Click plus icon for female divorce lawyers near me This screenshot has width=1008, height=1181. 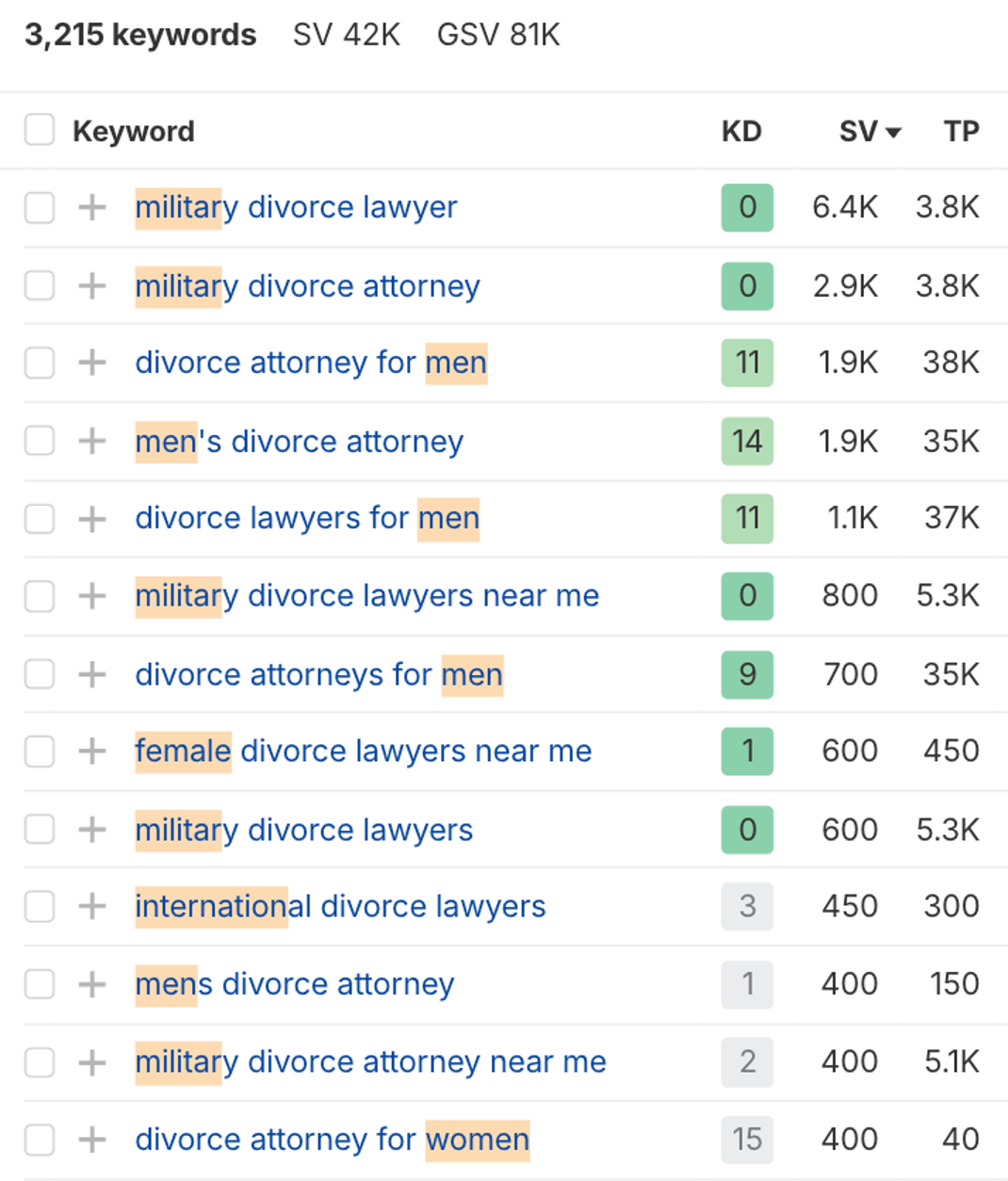click(x=91, y=752)
